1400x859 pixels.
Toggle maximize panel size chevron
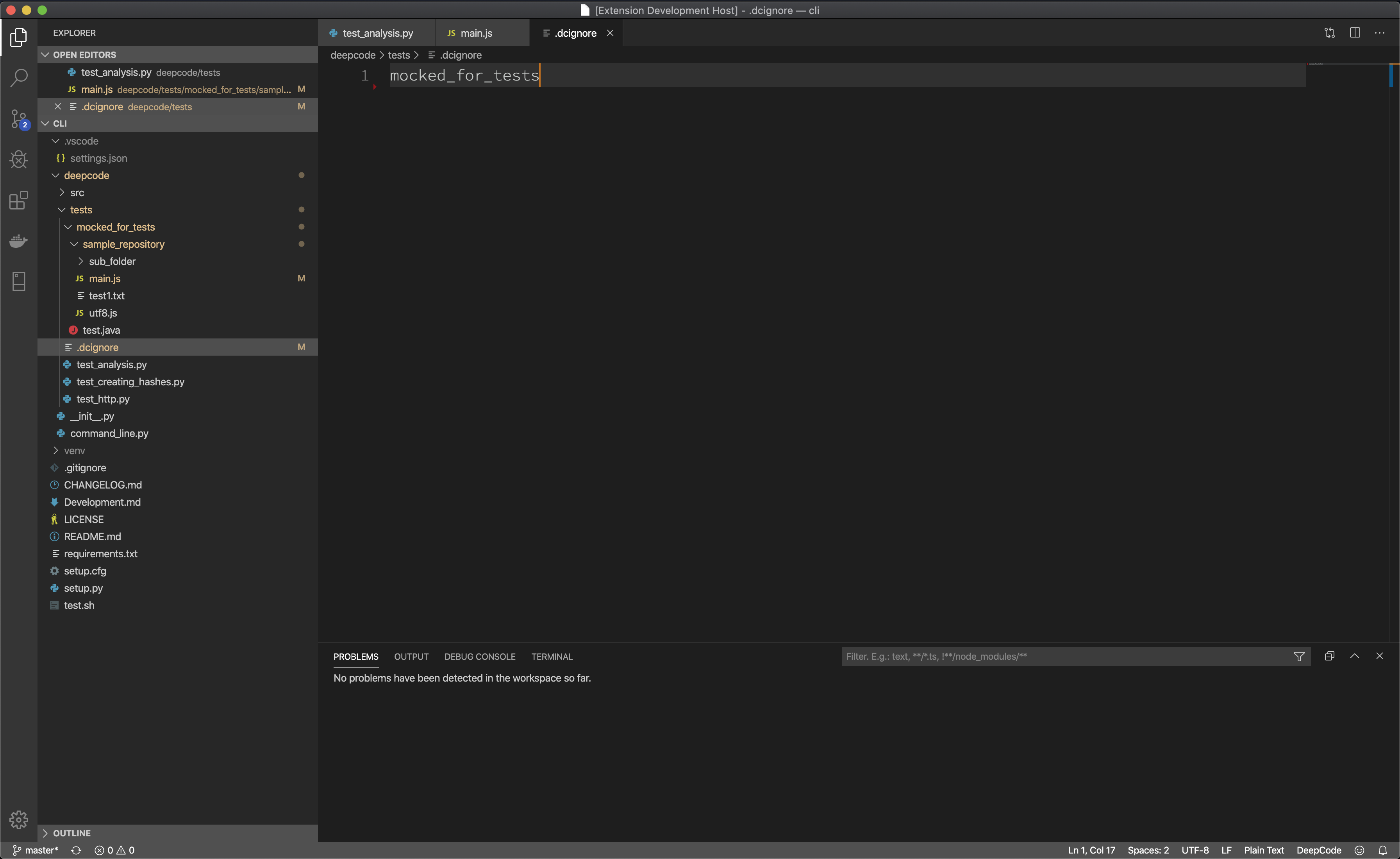[x=1355, y=656]
